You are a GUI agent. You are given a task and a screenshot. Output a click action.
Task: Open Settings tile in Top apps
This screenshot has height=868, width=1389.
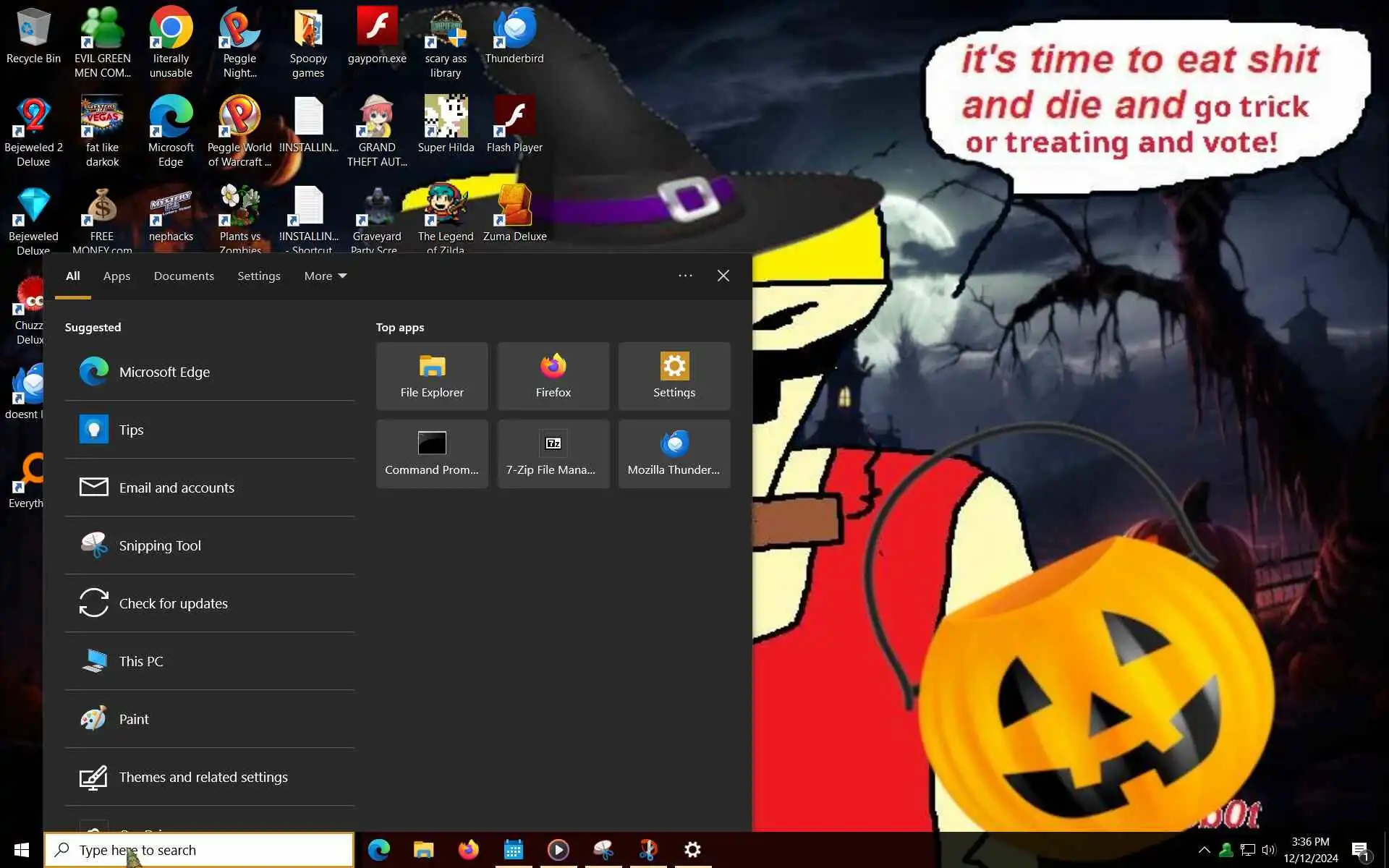pos(674,376)
